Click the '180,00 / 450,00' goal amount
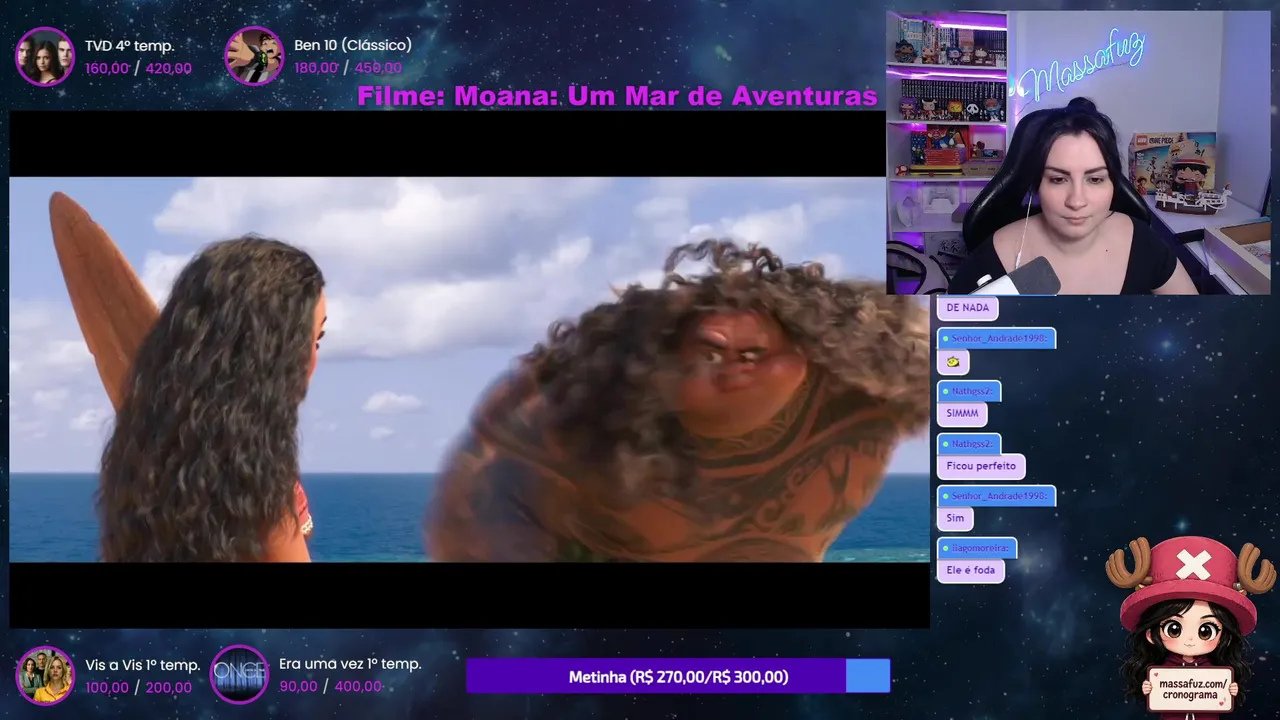This screenshot has width=1280, height=720. click(348, 68)
